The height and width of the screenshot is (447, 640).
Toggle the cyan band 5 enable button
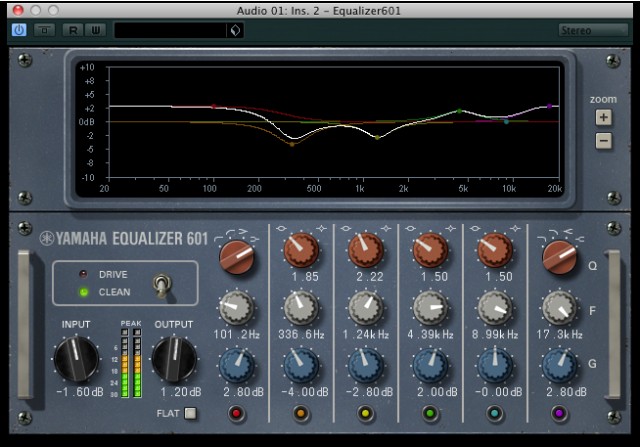click(x=495, y=412)
